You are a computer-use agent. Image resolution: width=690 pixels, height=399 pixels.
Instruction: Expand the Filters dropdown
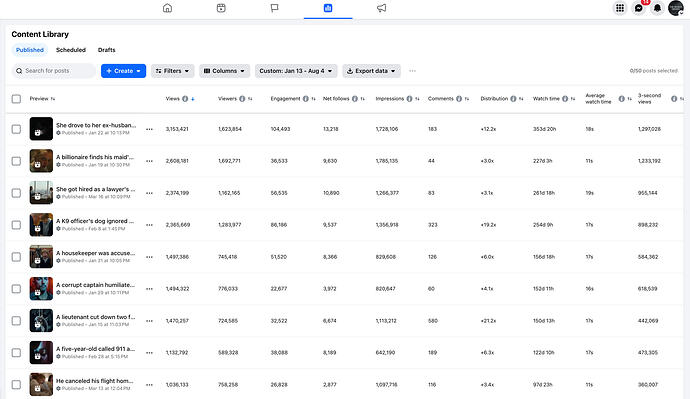click(x=172, y=71)
